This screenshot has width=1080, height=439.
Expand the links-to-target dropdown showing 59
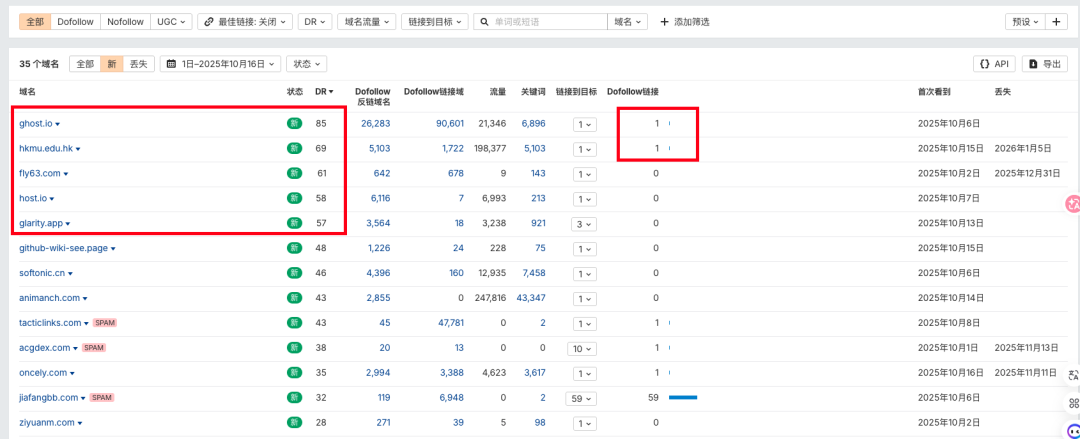pyautogui.click(x=581, y=398)
